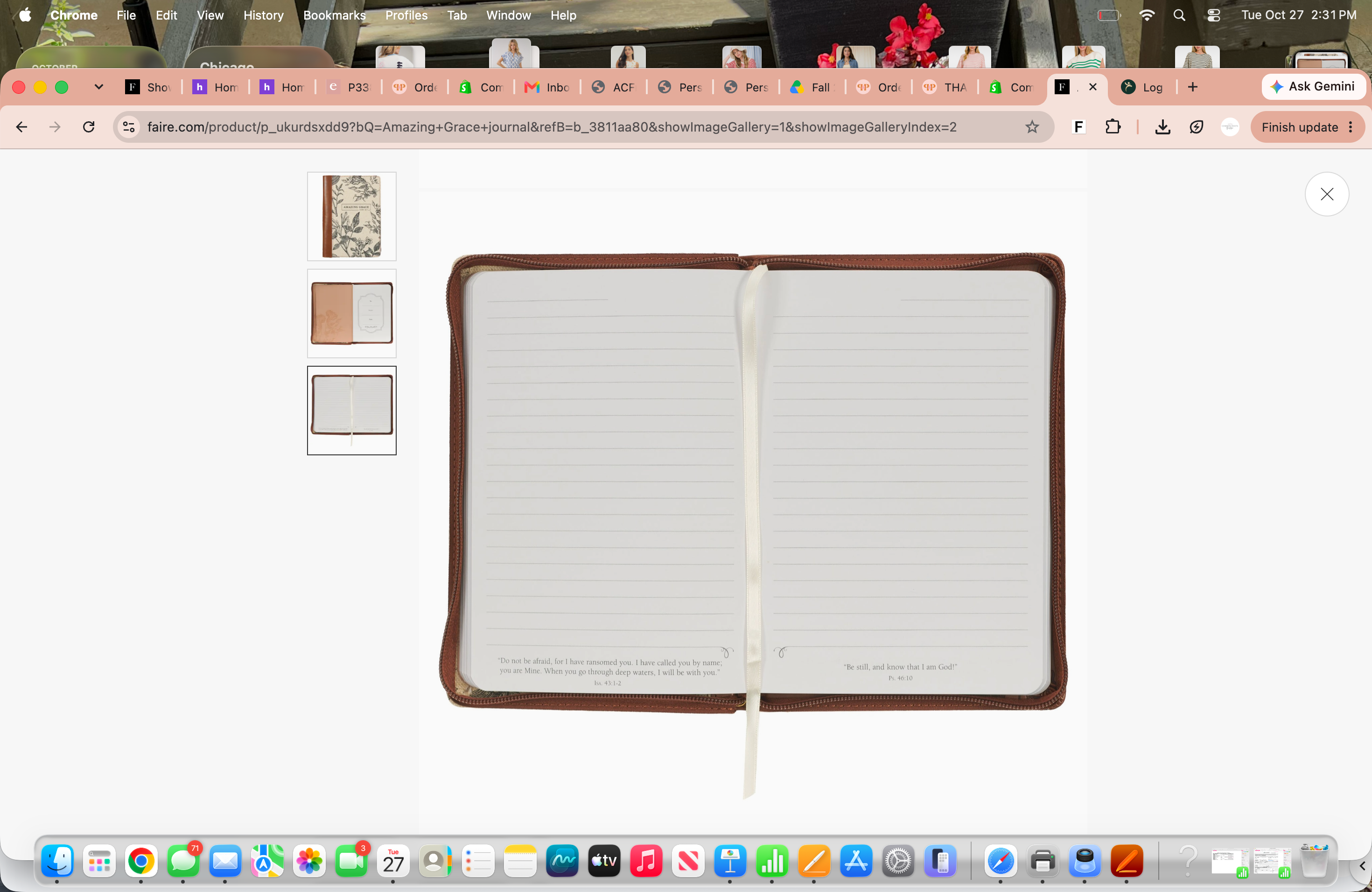The height and width of the screenshot is (892, 1372).
Task: Open the Chrome three-dot menu
Action: point(1351,127)
